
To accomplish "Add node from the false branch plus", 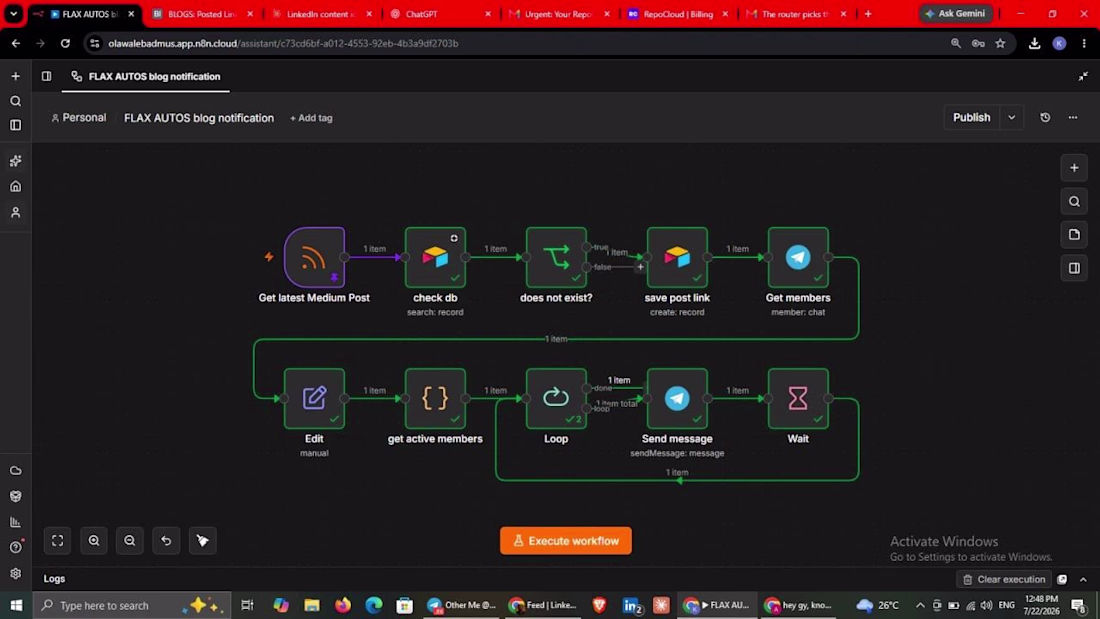I will point(640,267).
